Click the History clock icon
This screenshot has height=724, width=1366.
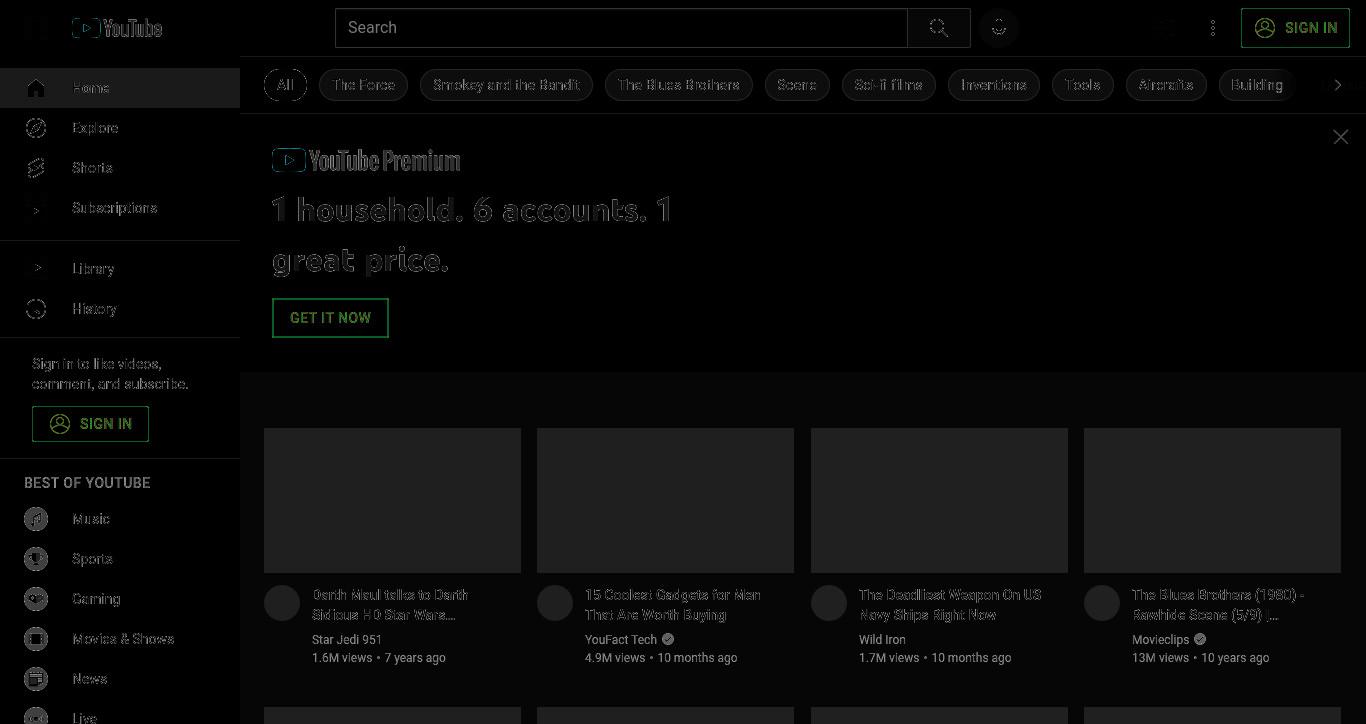36,309
